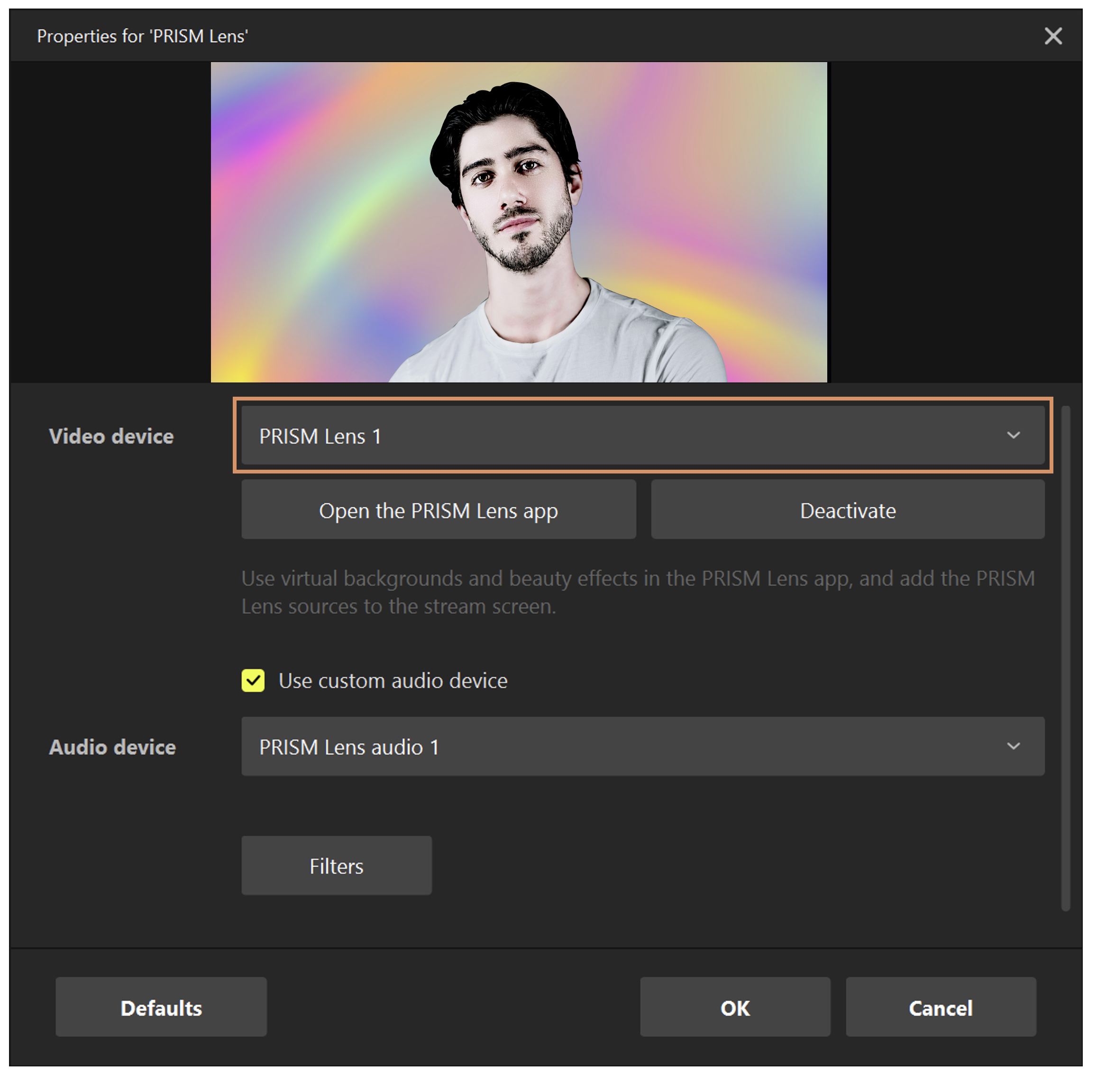Screen dimensions: 1097x1092
Task: Click the dialog title 'Properties for PRISM Lens'
Action: pos(143,36)
